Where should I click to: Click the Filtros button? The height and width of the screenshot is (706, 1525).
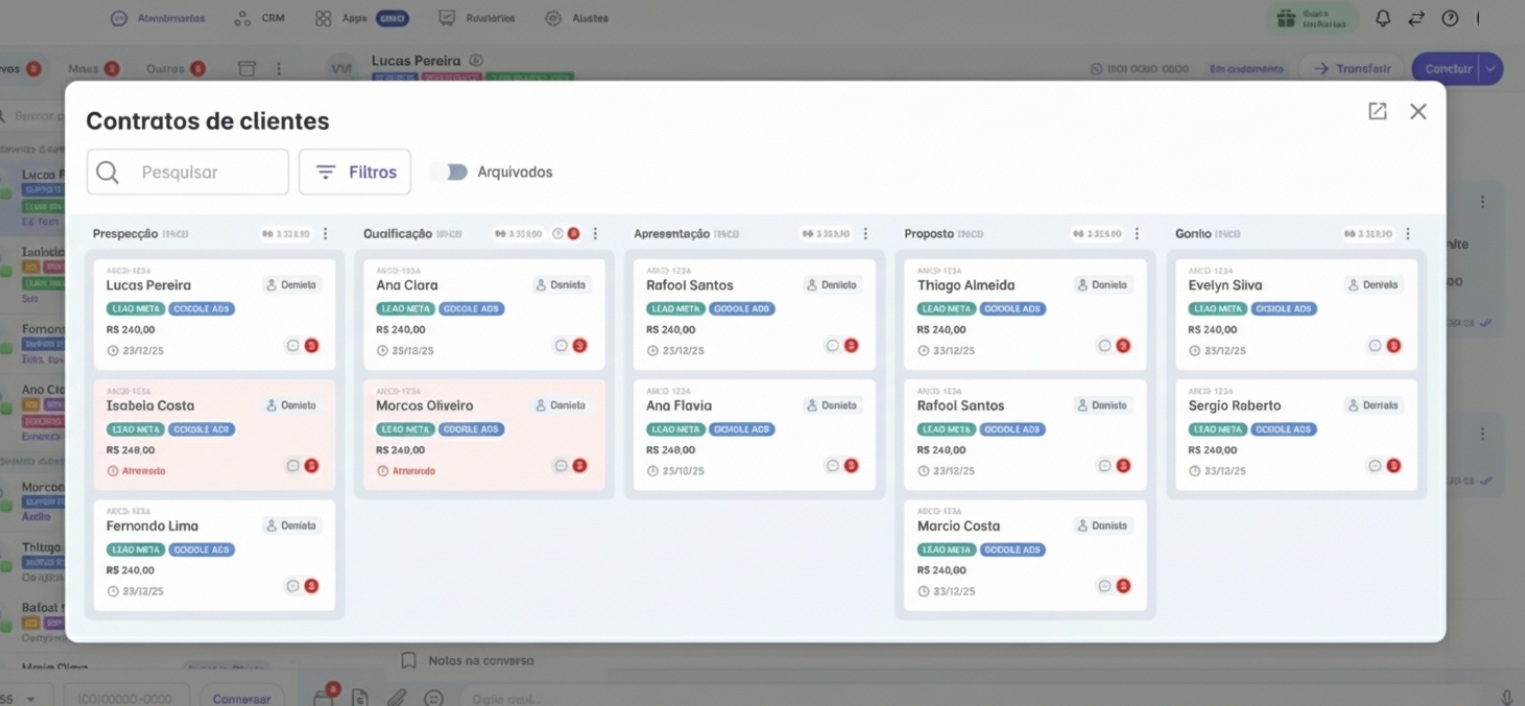pos(355,172)
